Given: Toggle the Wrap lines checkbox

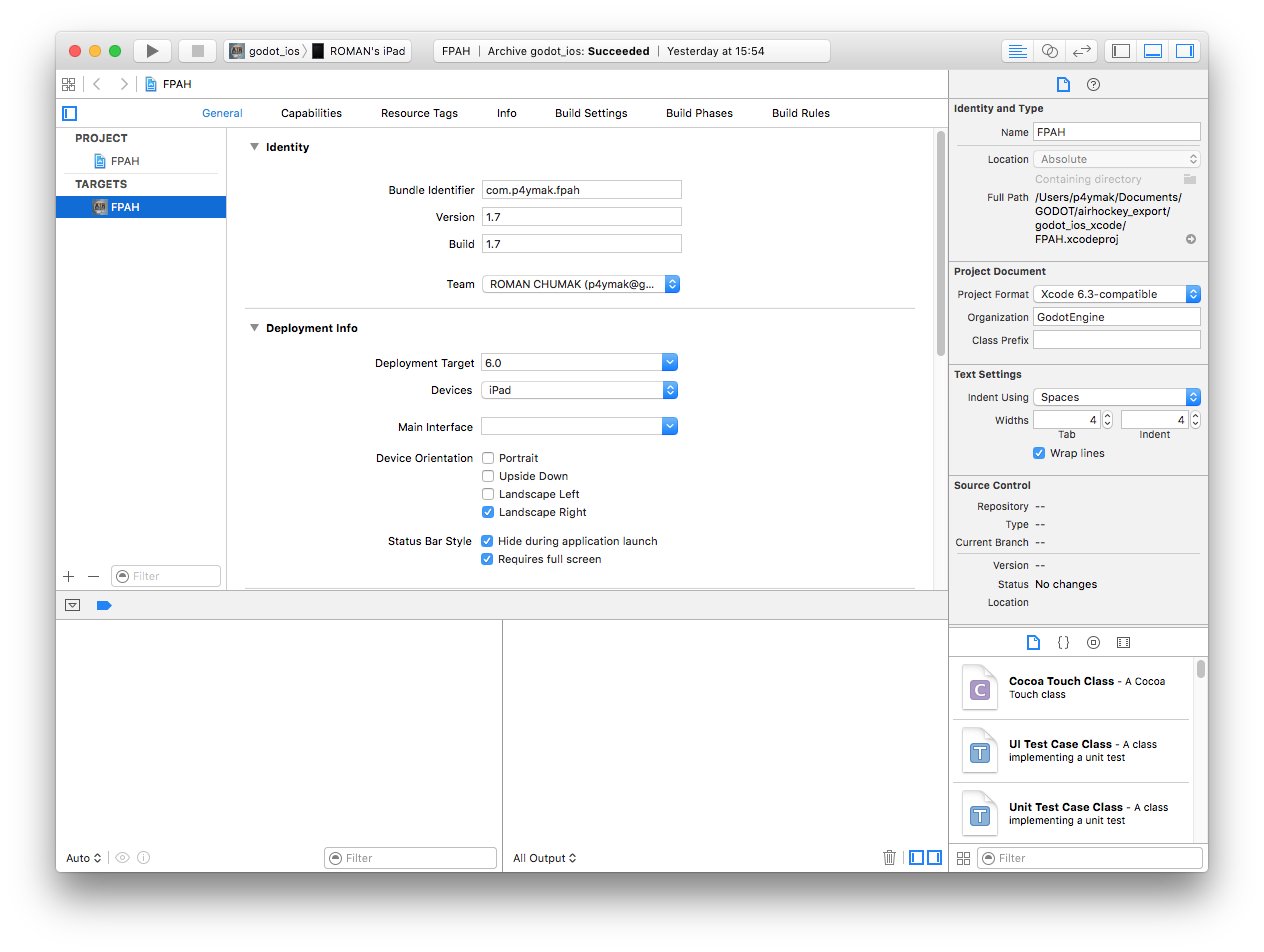Looking at the screenshot, I should 1039,453.
